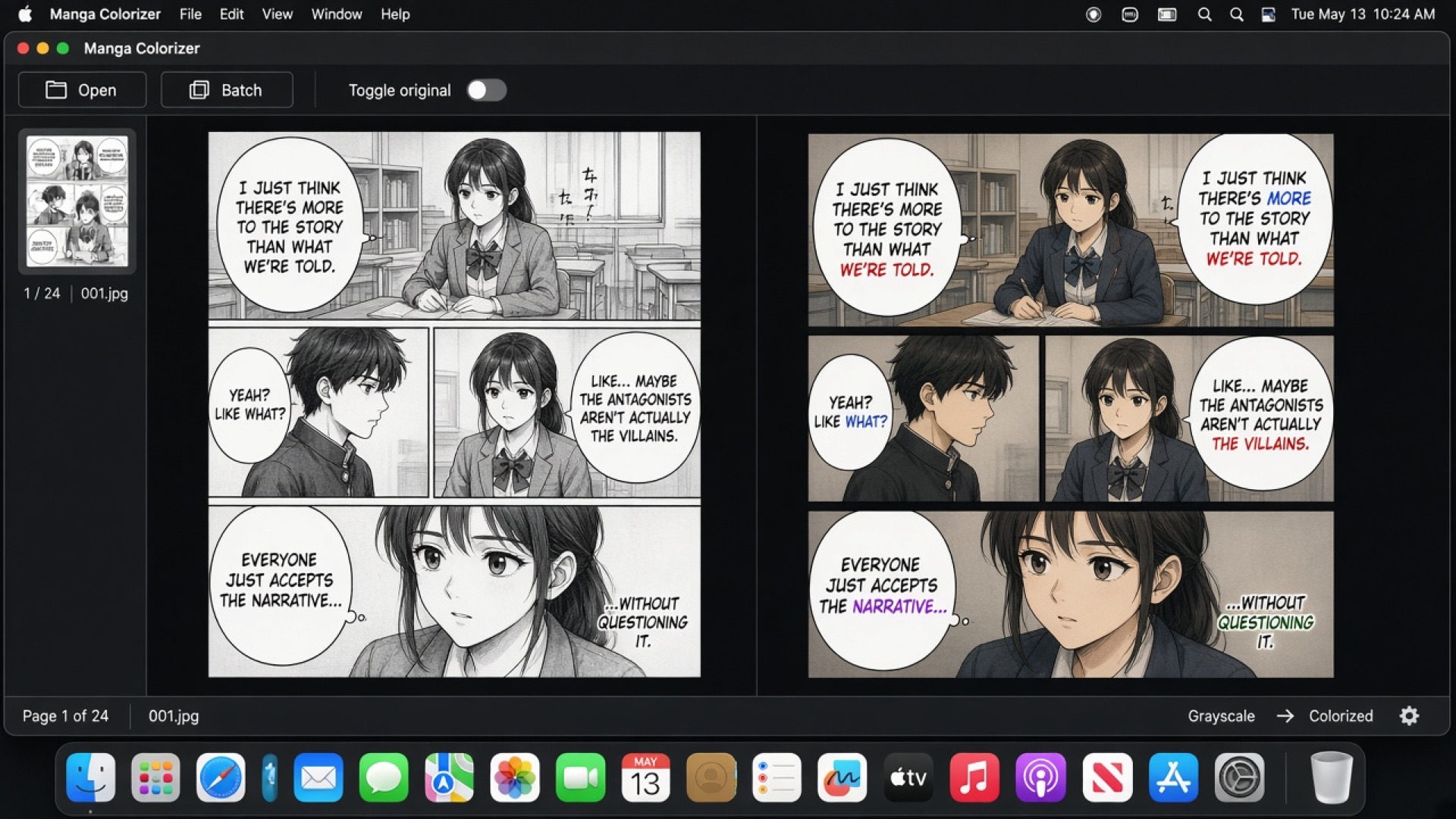This screenshot has width=1456, height=819.
Task: Click the 'Grayscale' label in the status bar
Action: [1221, 716]
